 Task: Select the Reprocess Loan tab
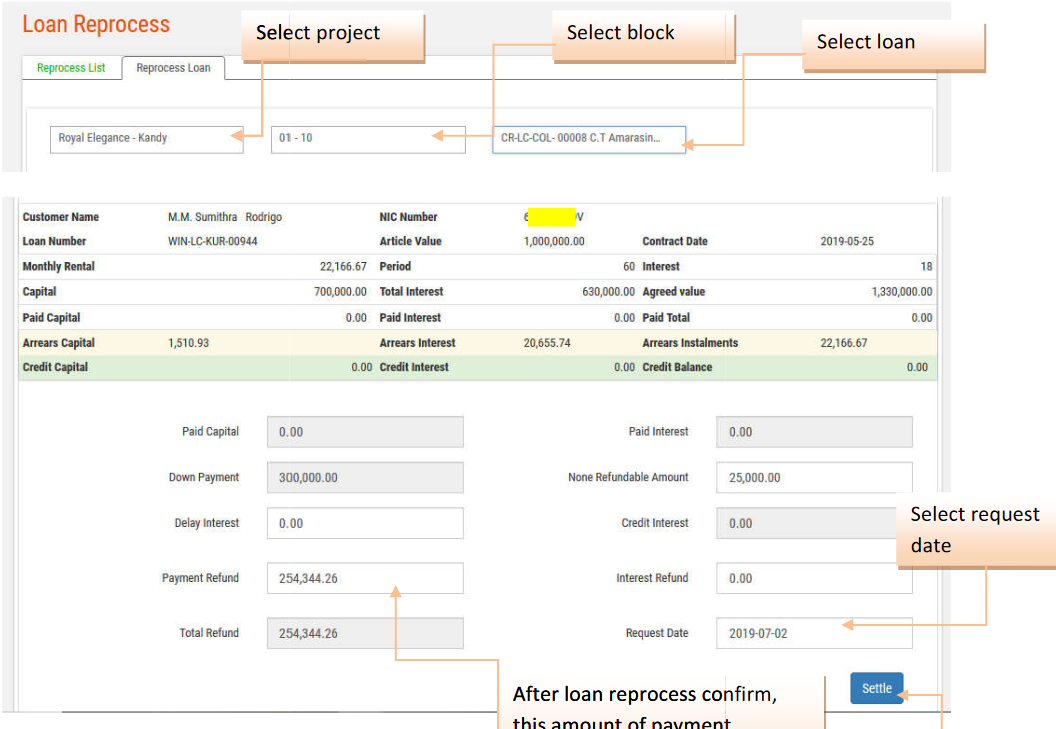coord(173,68)
